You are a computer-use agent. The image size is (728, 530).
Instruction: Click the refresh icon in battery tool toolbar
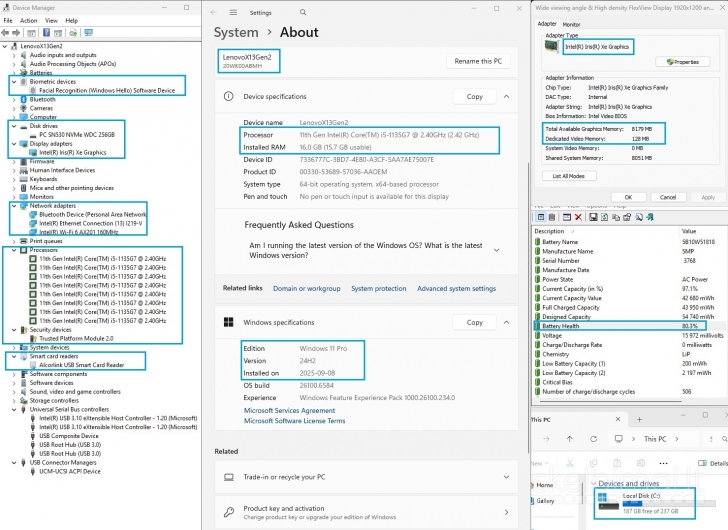click(604, 217)
